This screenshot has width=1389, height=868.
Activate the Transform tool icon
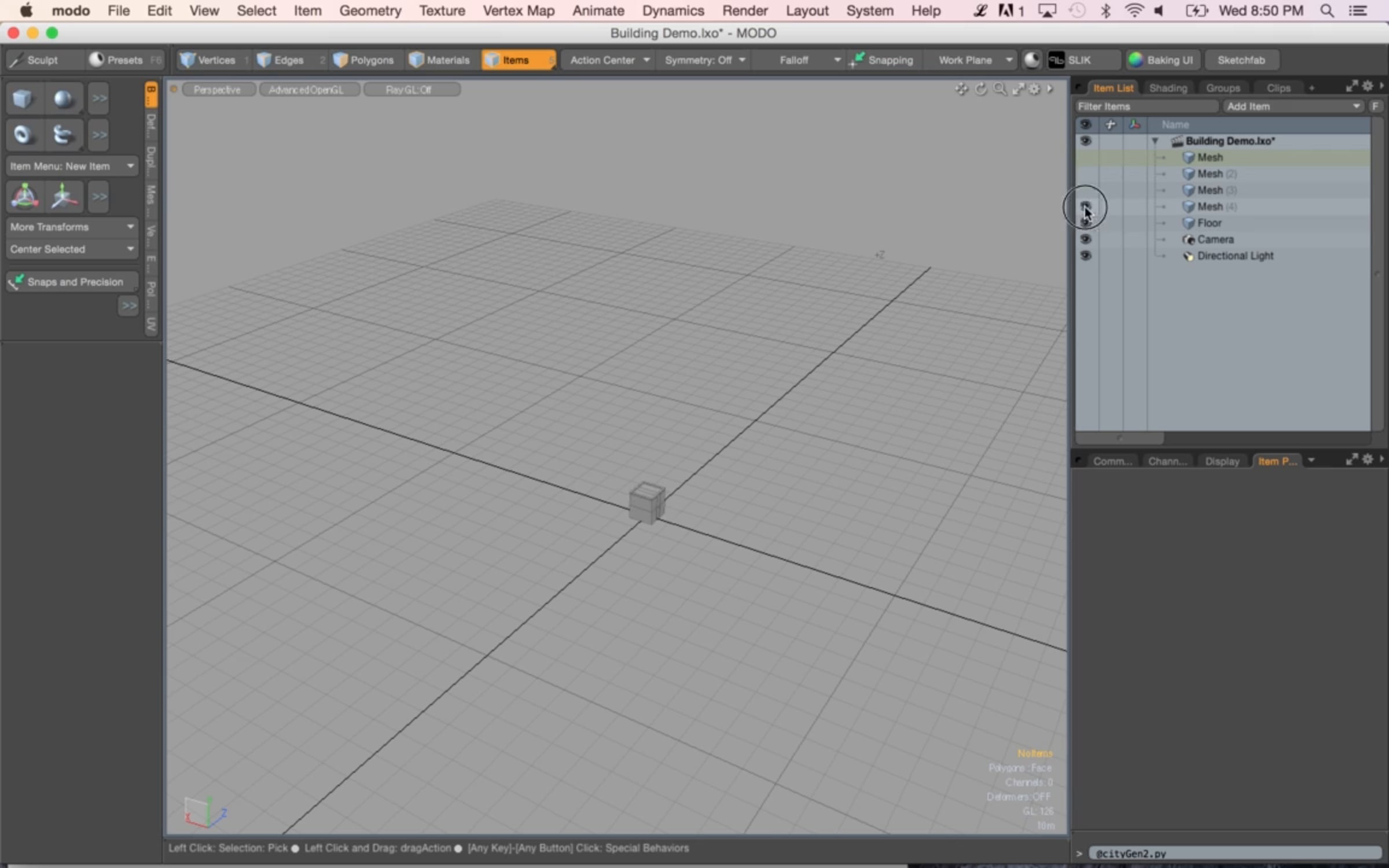click(24, 197)
